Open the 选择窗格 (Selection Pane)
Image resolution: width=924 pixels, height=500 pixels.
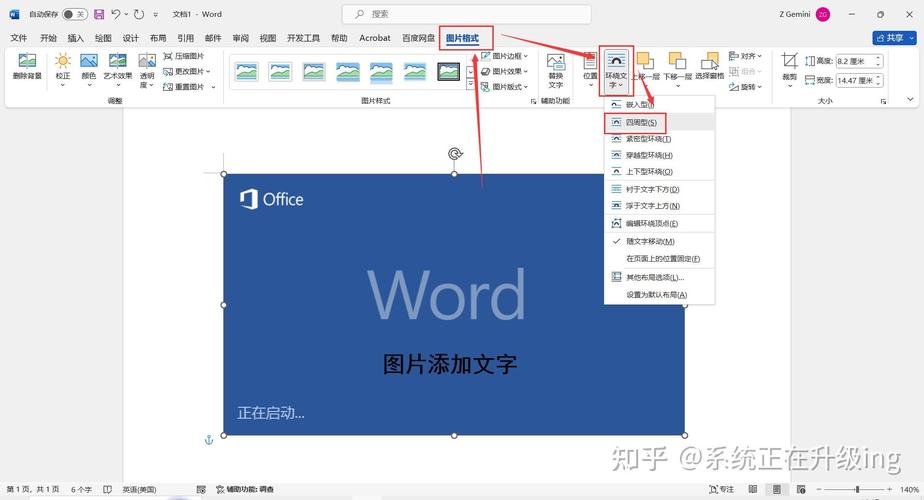tap(710, 66)
